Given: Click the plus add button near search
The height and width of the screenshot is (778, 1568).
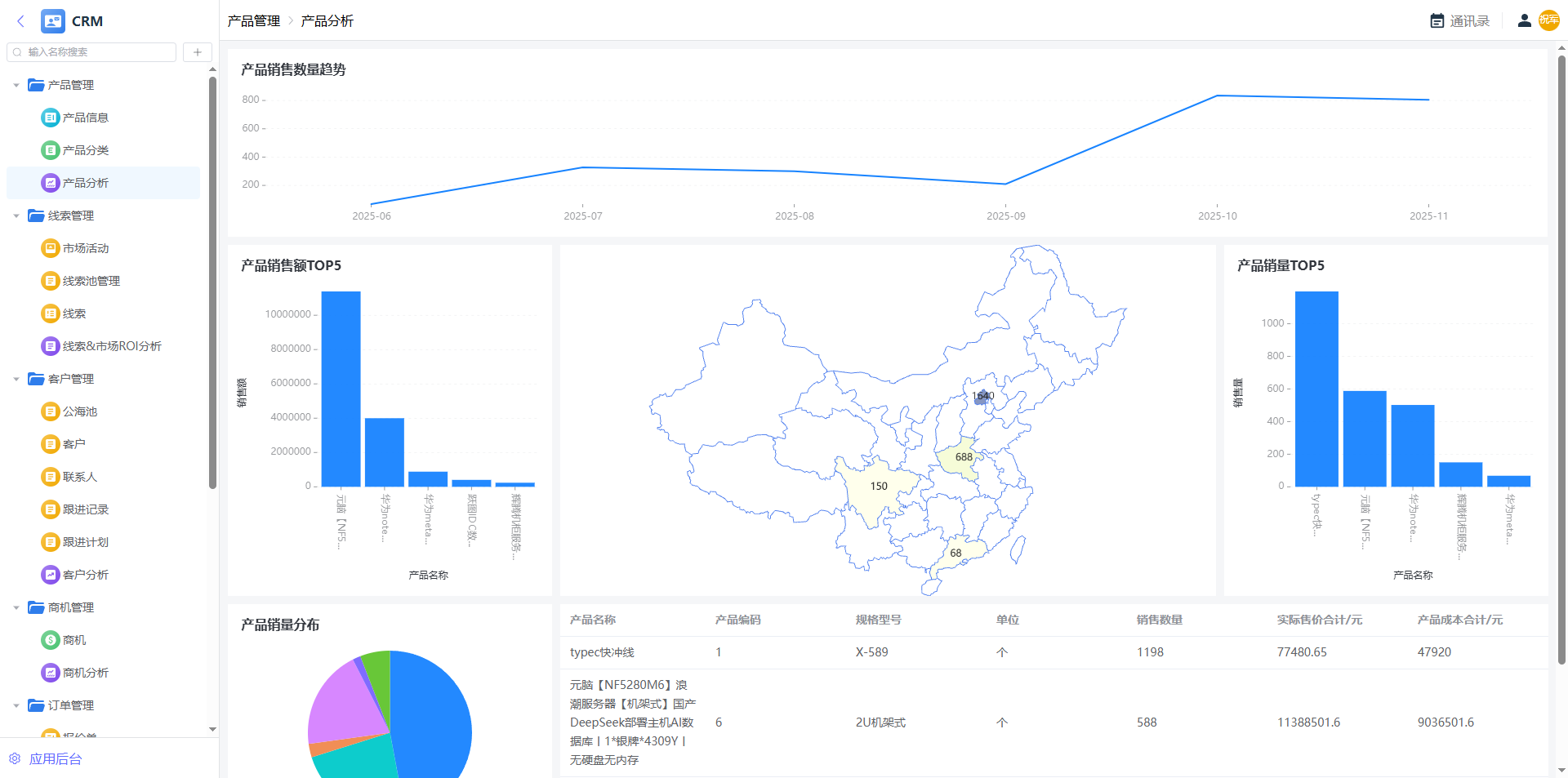Looking at the screenshot, I should [x=197, y=52].
